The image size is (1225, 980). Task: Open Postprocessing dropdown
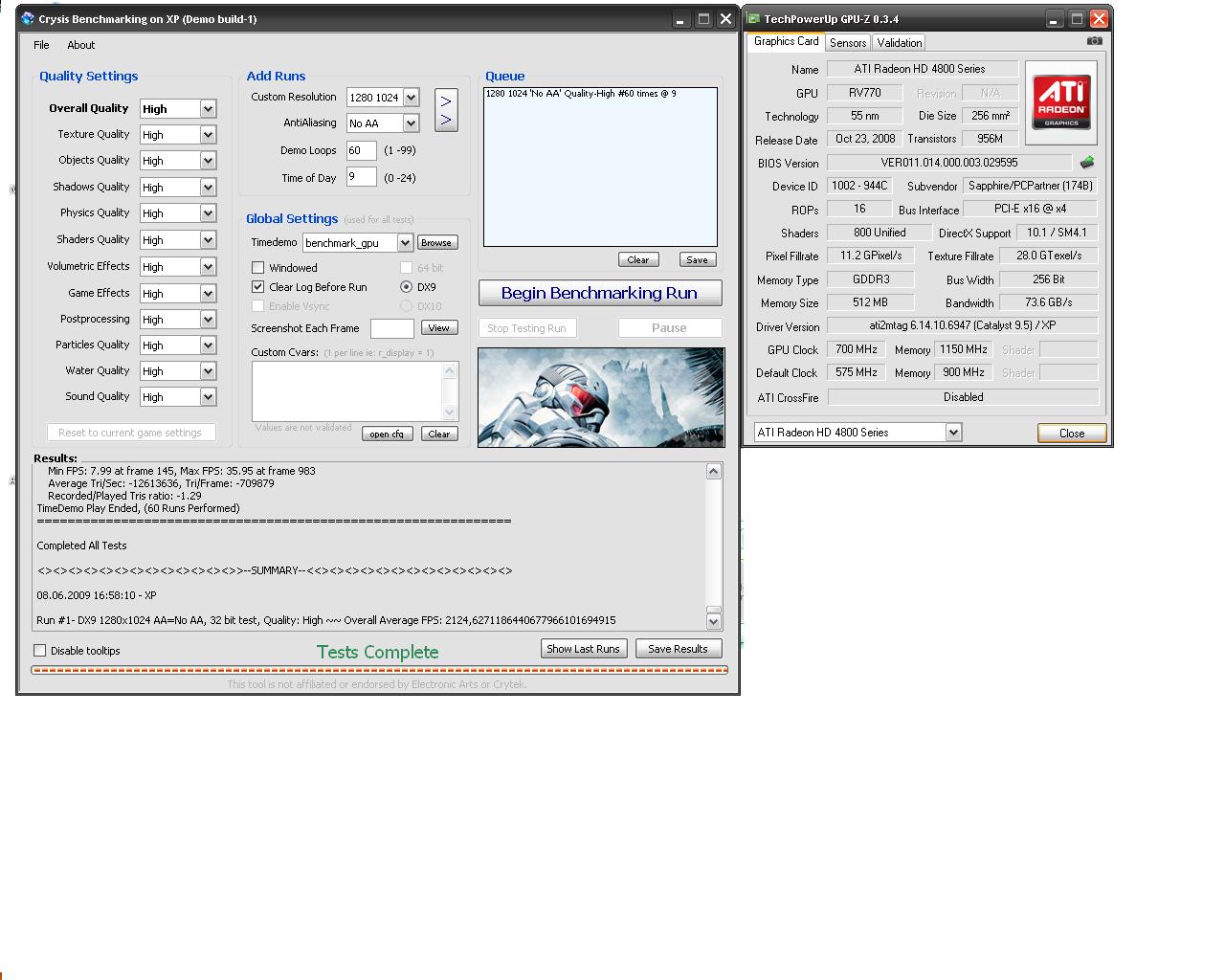[x=208, y=320]
